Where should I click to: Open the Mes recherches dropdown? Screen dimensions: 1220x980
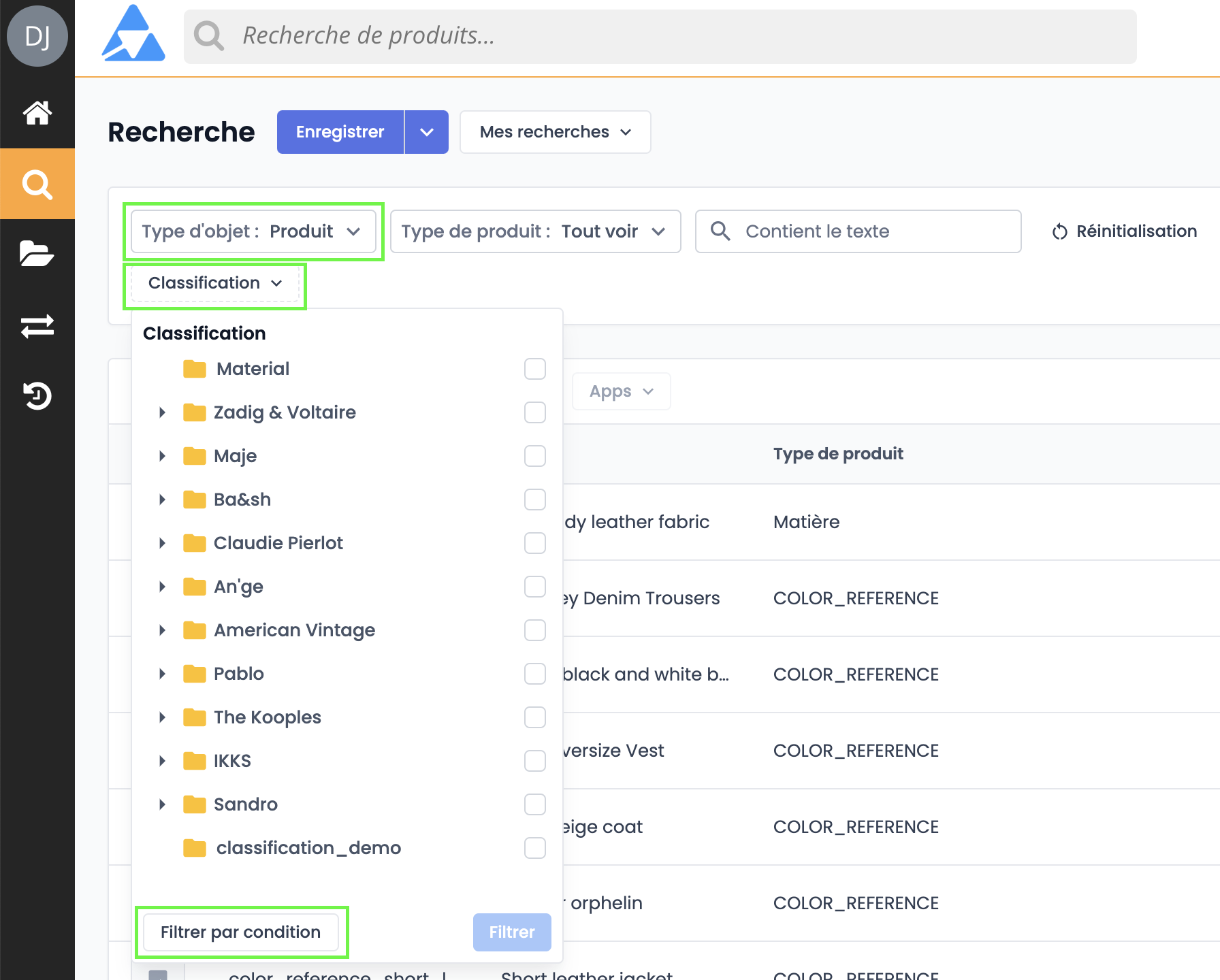[x=556, y=132]
